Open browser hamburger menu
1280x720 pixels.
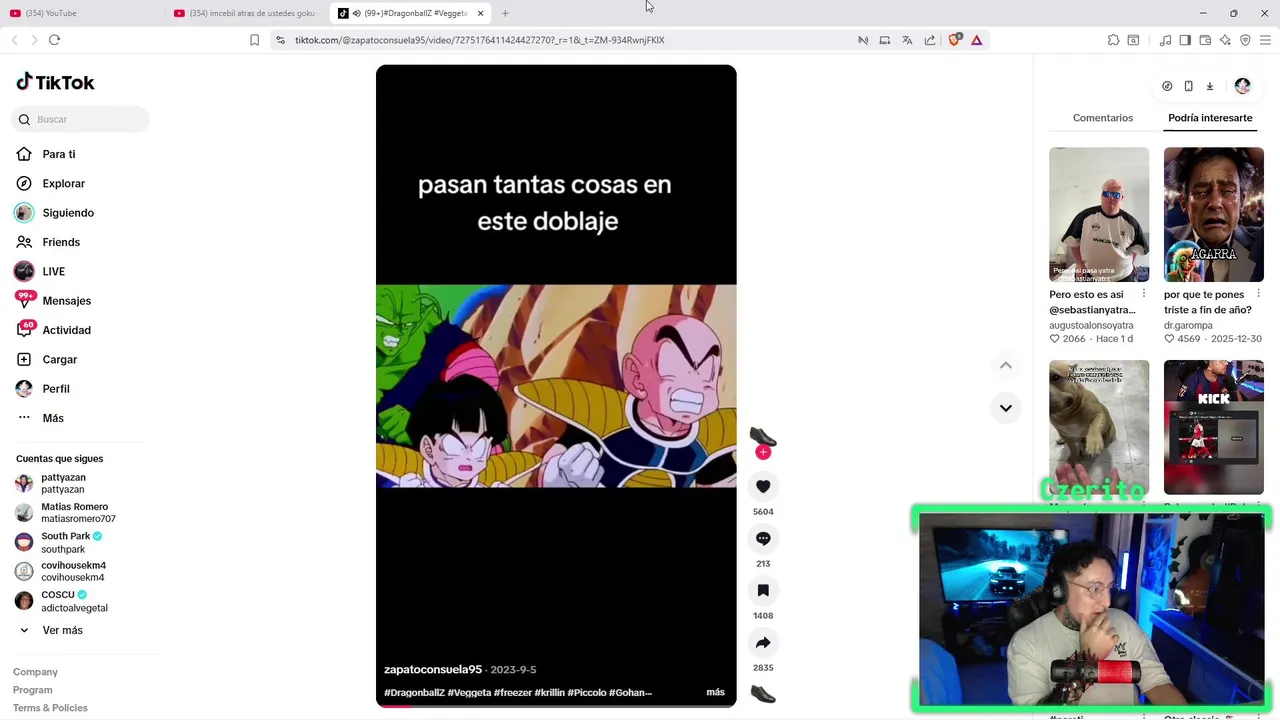coord(1265,40)
